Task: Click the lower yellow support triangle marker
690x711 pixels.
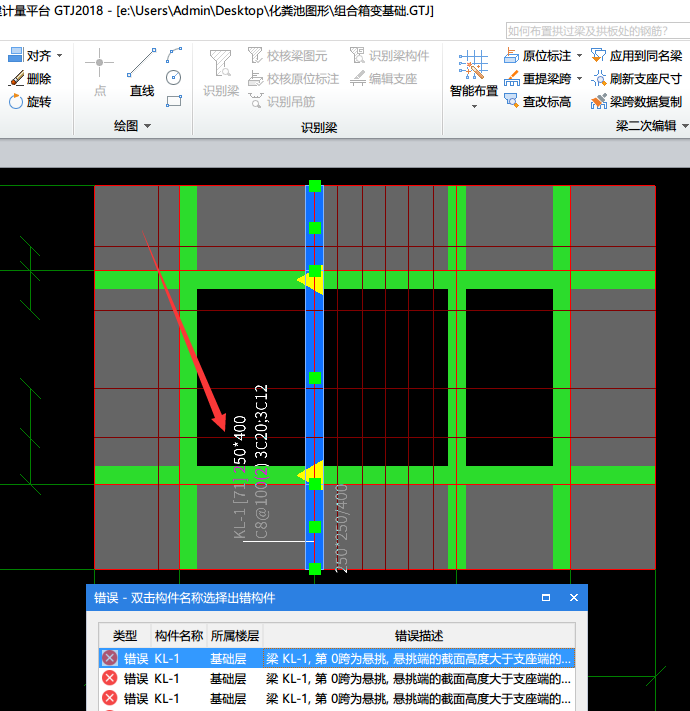Action: click(311, 475)
